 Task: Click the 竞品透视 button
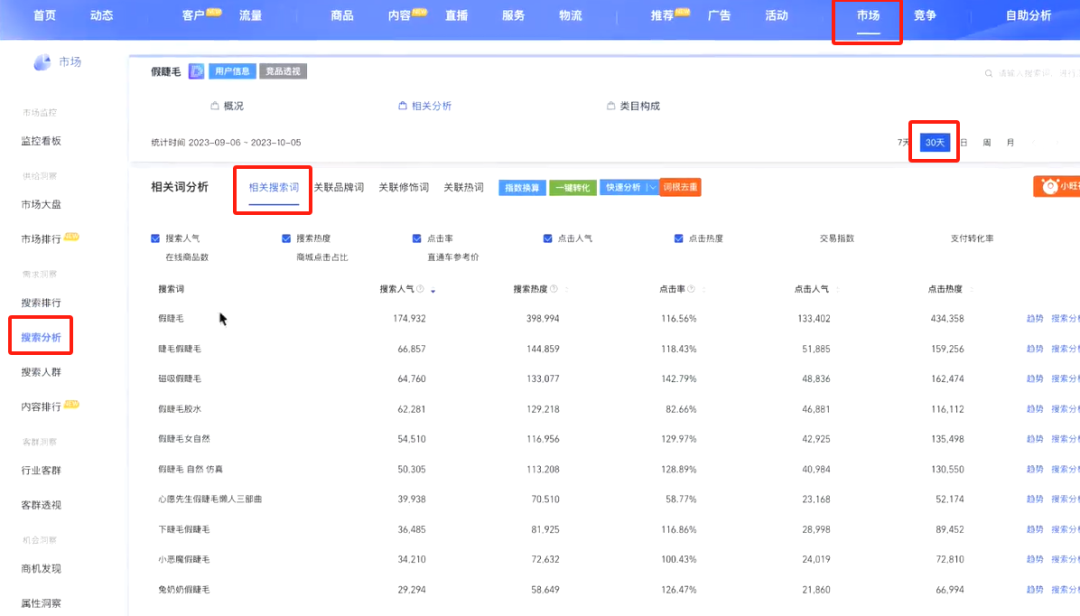tap(283, 72)
